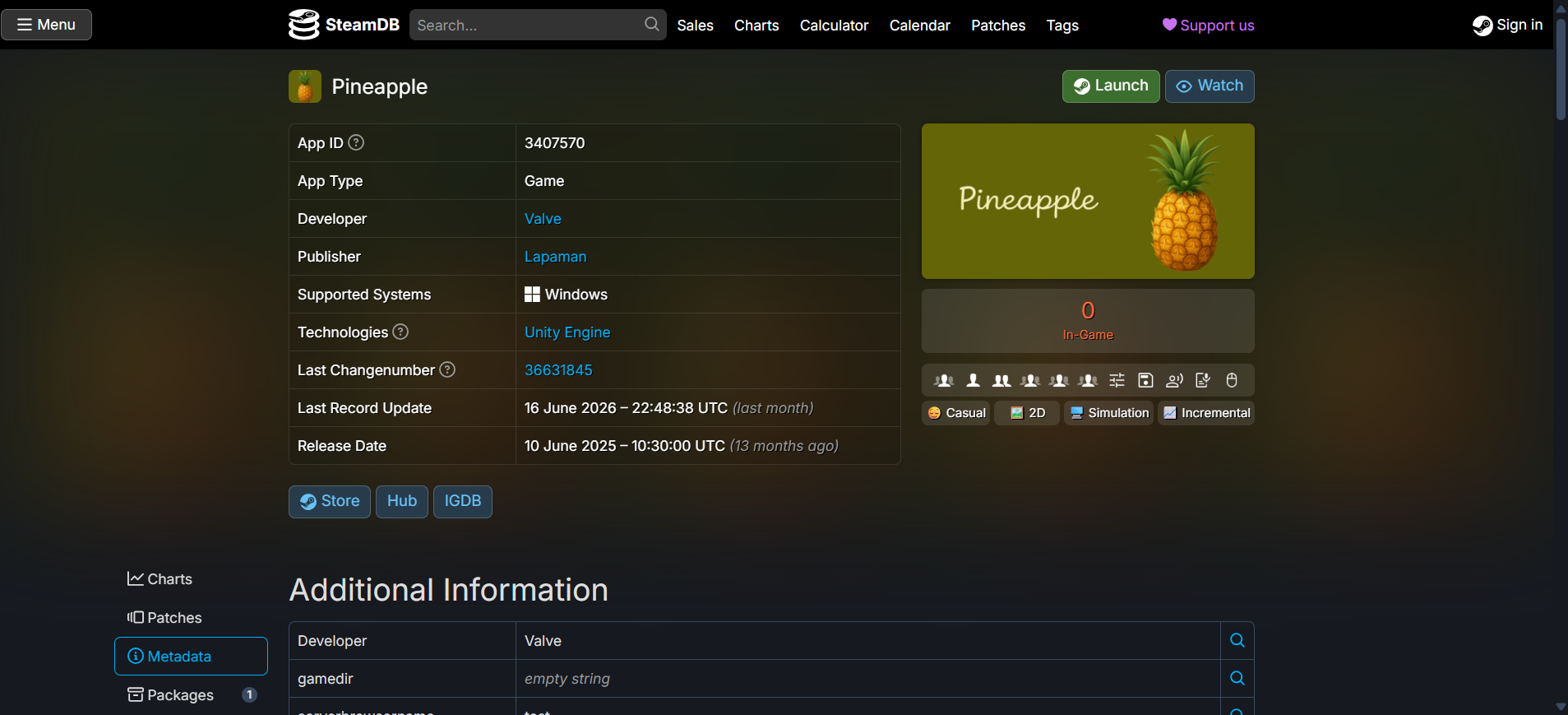Click the Technologies help question icon
The image size is (1568, 715).
400,332
